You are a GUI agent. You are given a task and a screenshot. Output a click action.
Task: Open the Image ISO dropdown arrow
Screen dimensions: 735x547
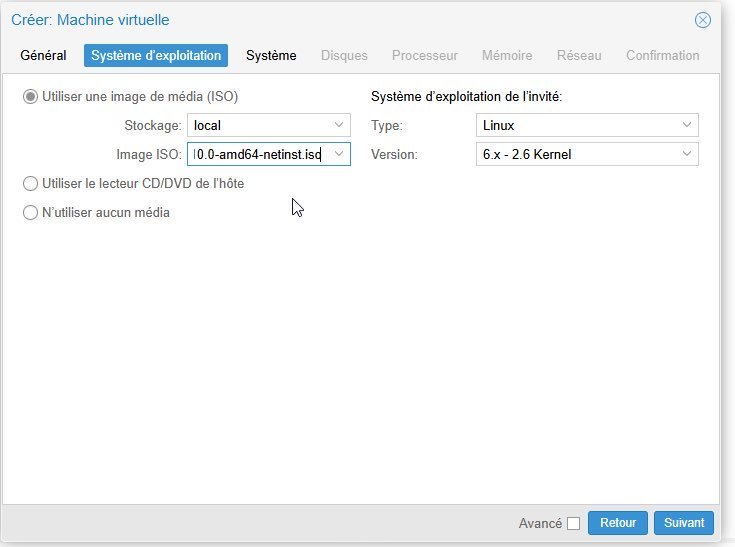coord(339,154)
